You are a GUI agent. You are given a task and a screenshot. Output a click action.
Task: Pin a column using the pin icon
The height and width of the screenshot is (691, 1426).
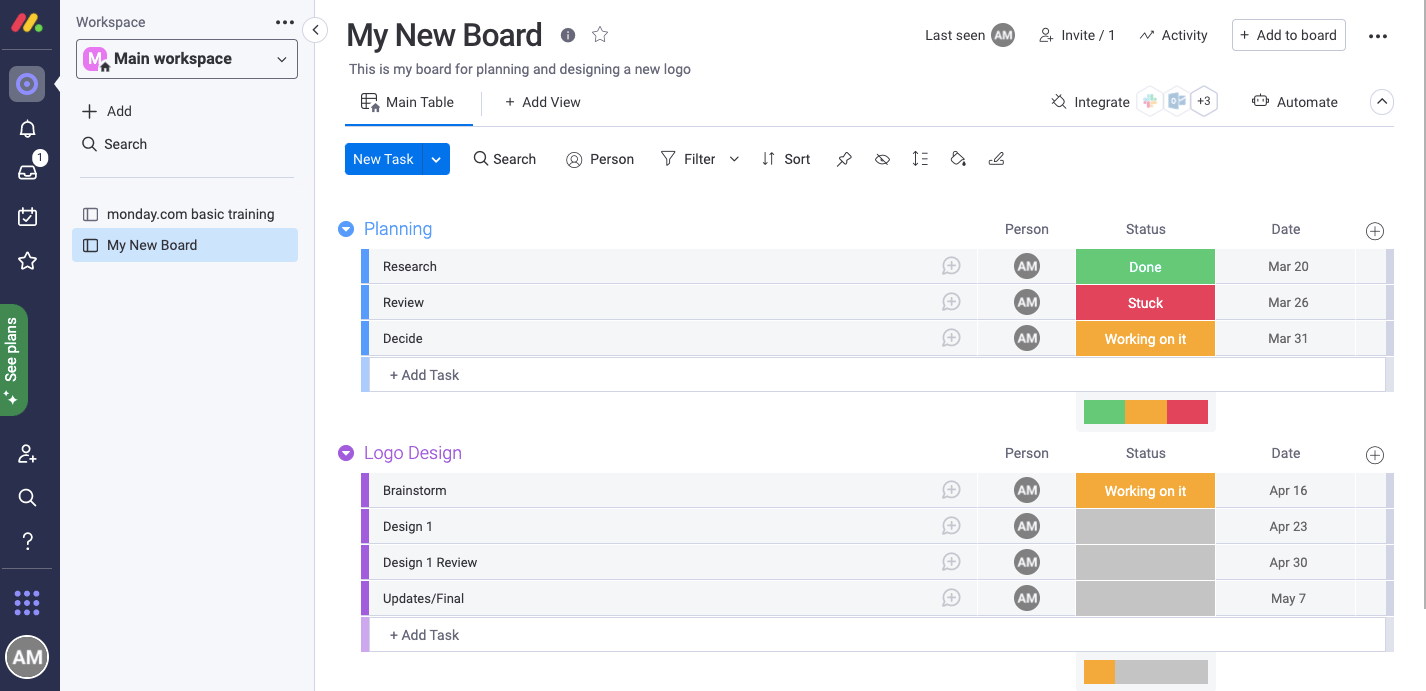(844, 159)
